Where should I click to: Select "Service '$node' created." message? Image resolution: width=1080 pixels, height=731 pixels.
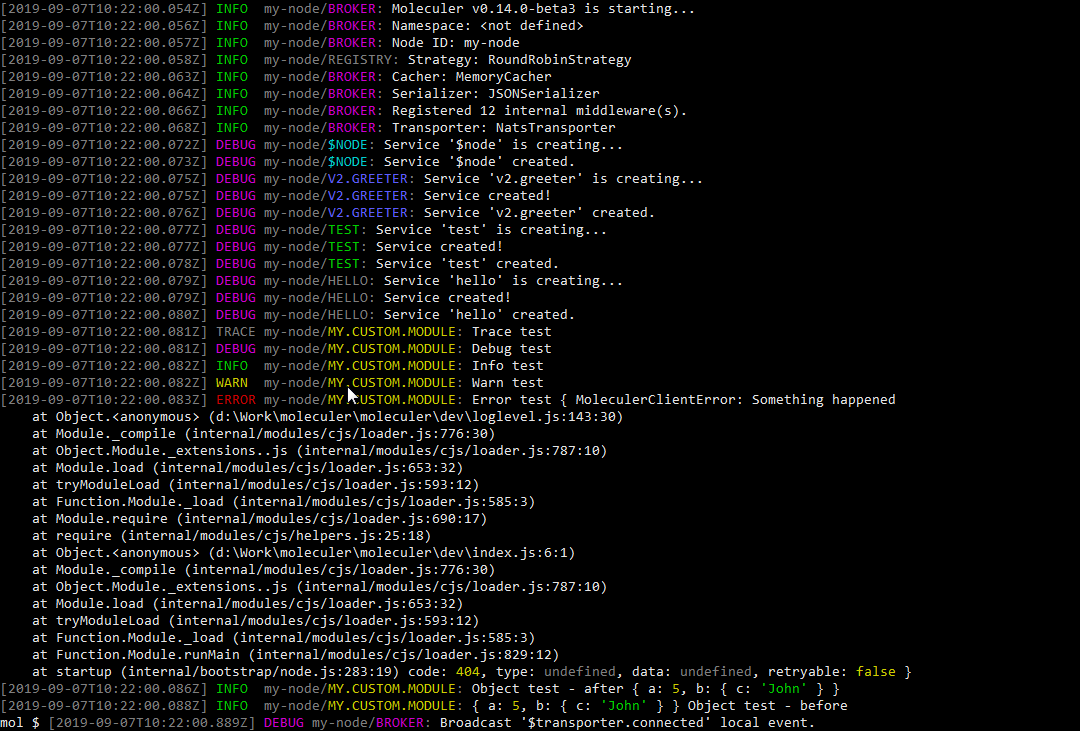479,162
